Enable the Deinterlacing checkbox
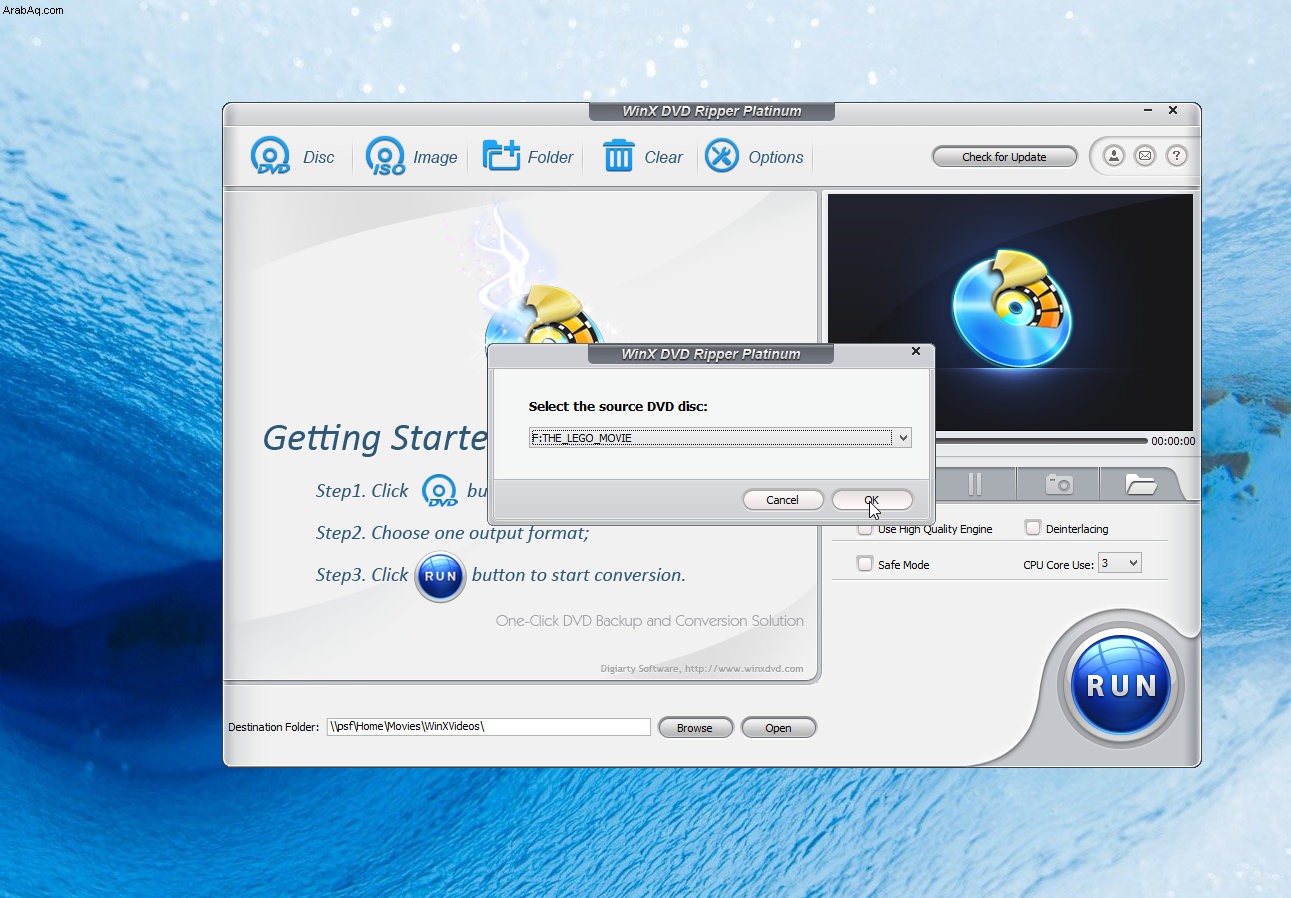 (x=1033, y=528)
